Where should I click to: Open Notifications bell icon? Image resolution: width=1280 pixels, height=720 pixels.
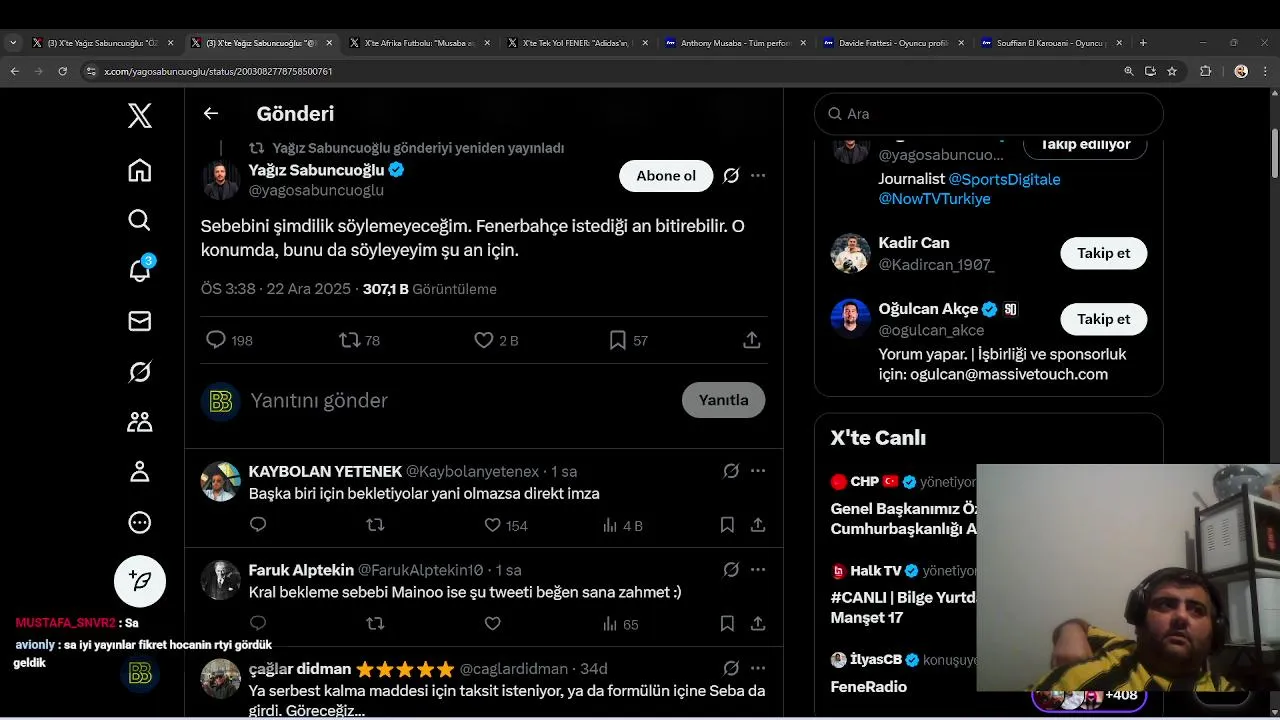click(x=140, y=270)
